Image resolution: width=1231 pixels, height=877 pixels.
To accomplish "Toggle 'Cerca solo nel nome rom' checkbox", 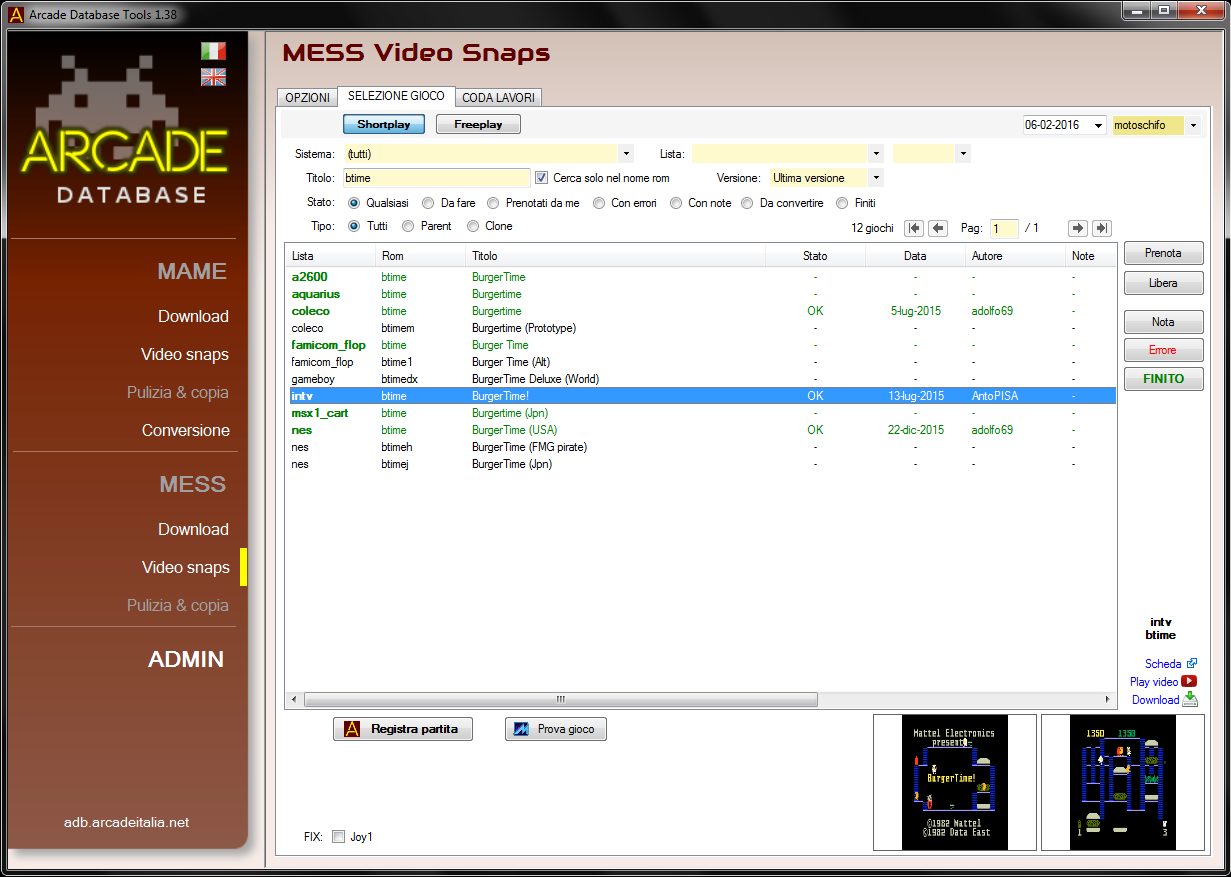I will pyautogui.click(x=542, y=178).
